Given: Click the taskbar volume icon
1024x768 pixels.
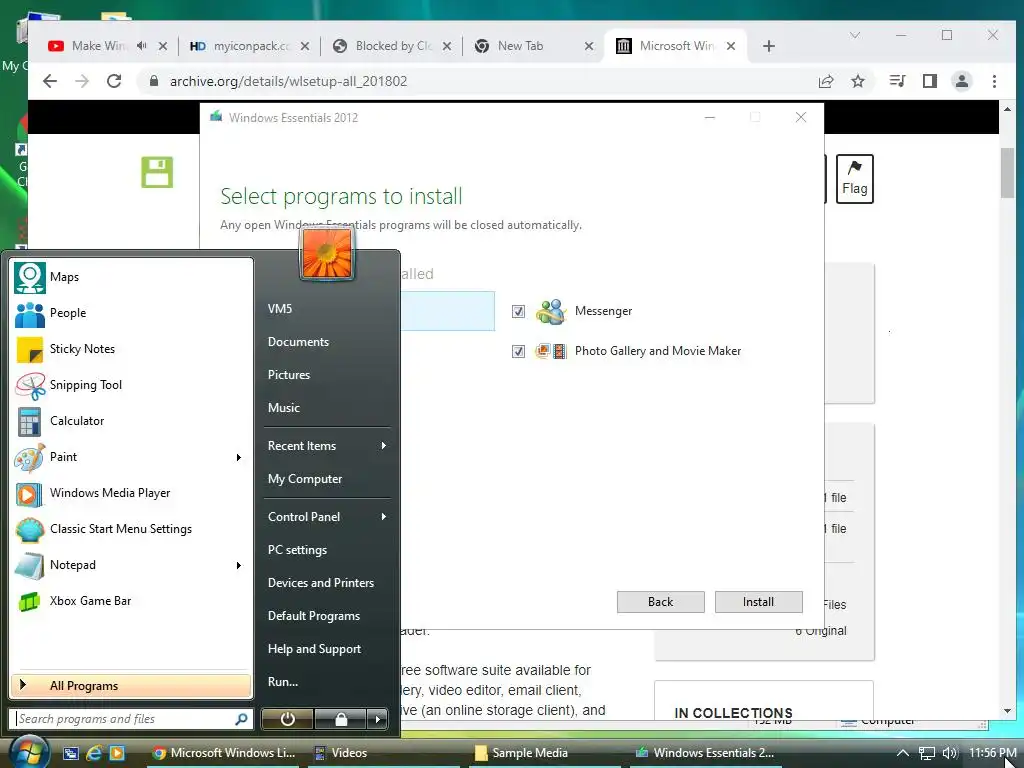Looking at the screenshot, I should [x=950, y=753].
